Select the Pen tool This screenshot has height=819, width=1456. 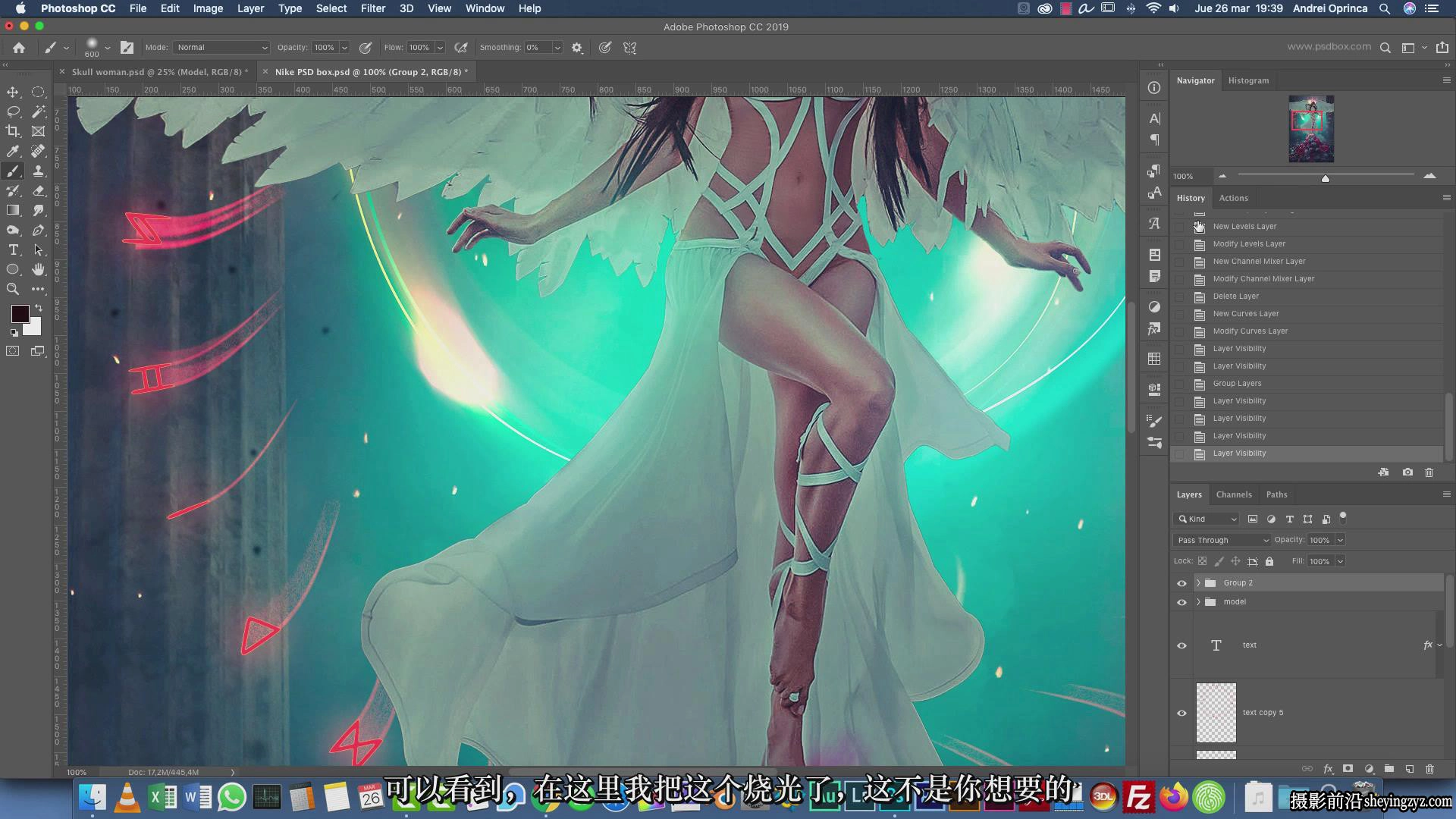tap(38, 230)
